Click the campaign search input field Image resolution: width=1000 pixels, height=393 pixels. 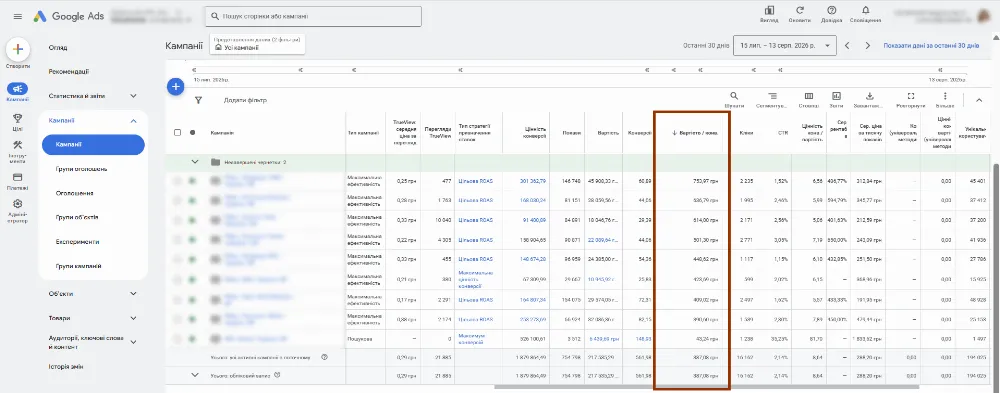(x=313, y=17)
